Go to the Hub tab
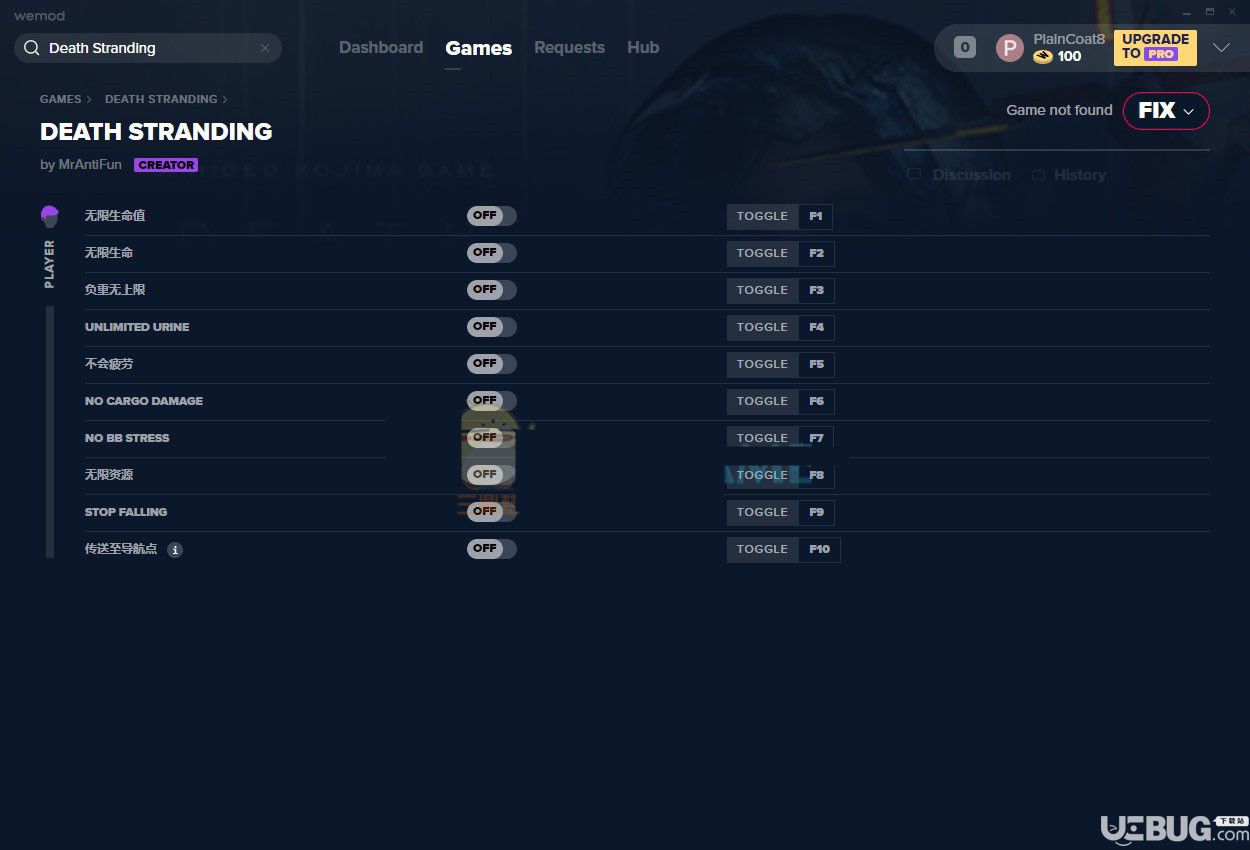The image size is (1250, 850). (643, 48)
